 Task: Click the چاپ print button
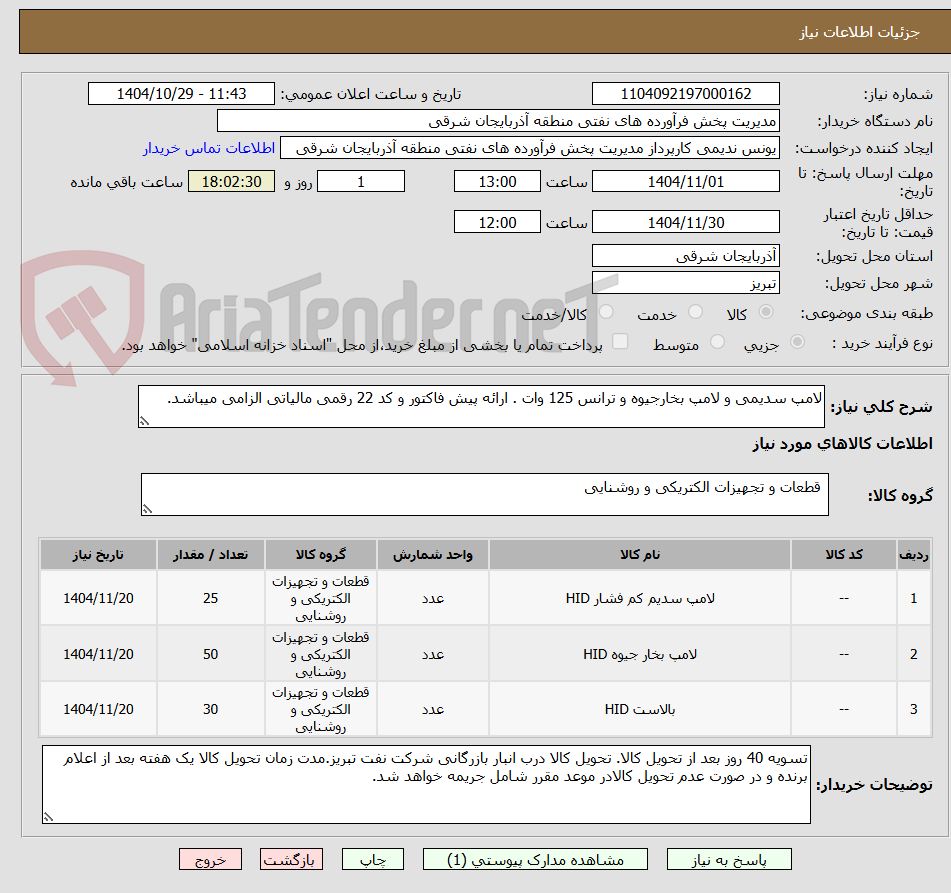(372, 860)
